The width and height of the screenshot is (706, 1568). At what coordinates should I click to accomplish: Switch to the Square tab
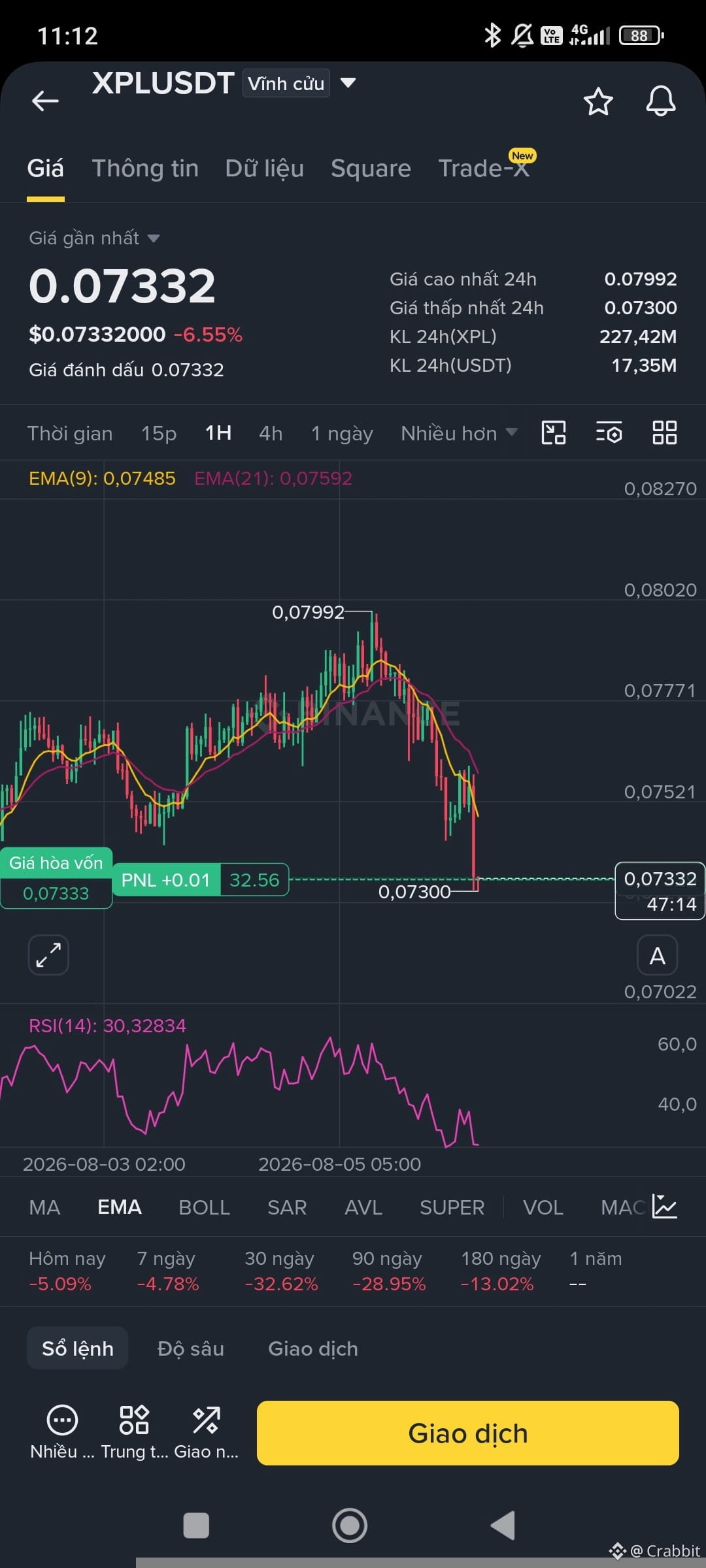371,169
